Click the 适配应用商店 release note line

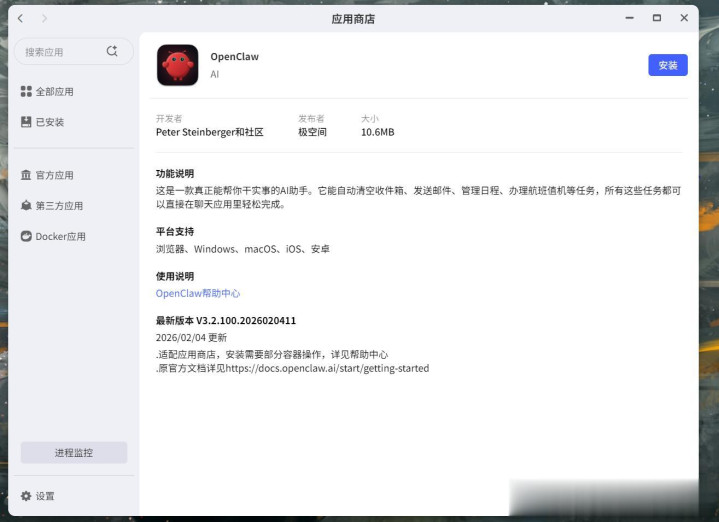(x=272, y=355)
